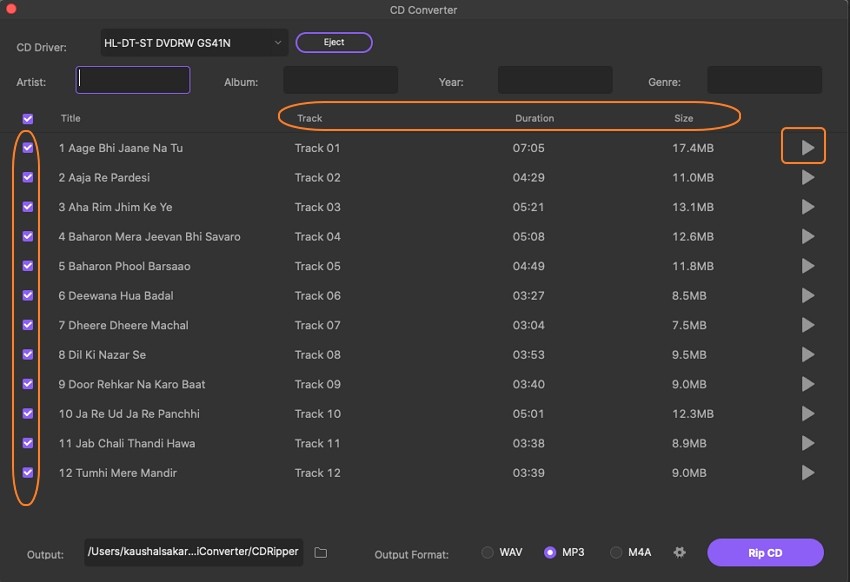Open output format settings gear
Image resolution: width=850 pixels, height=582 pixels.
[x=680, y=553]
